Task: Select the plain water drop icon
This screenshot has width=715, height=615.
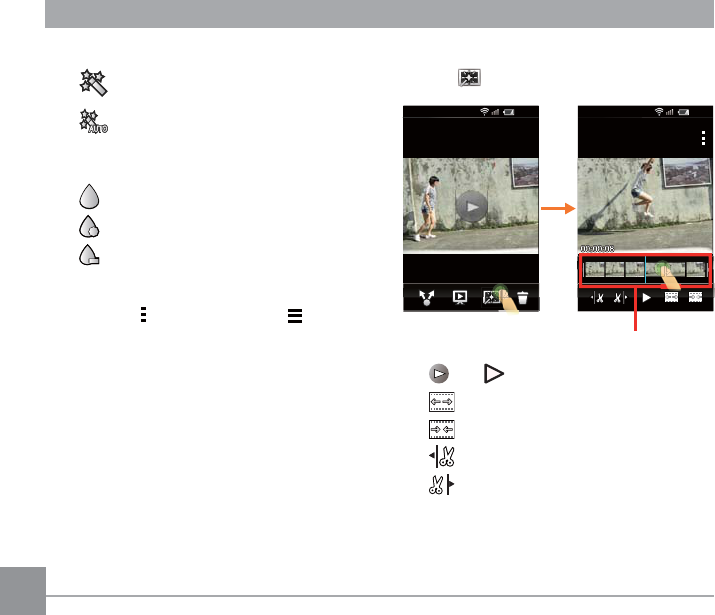Action: click(x=89, y=196)
